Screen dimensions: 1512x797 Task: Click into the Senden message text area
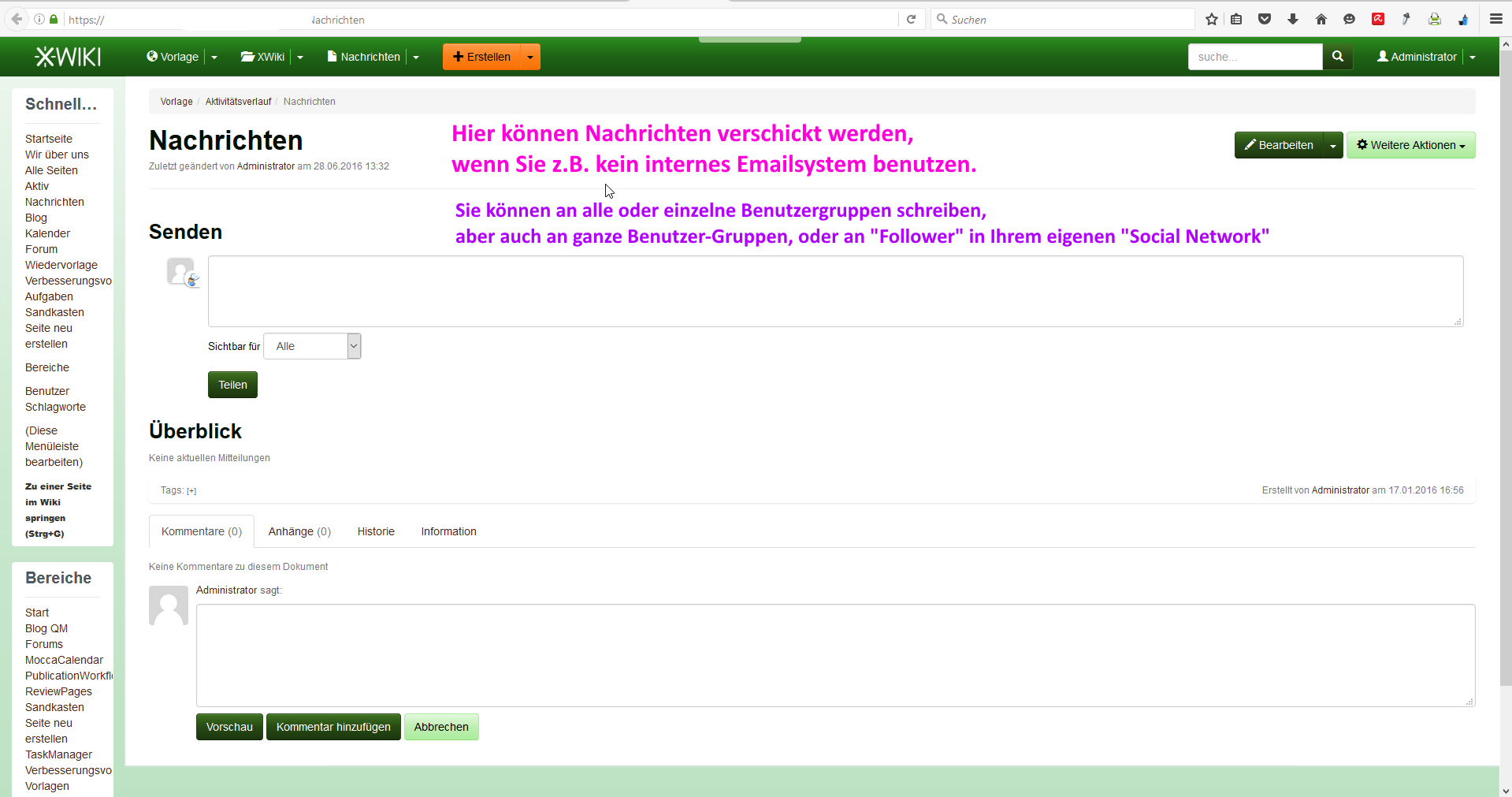(x=835, y=291)
